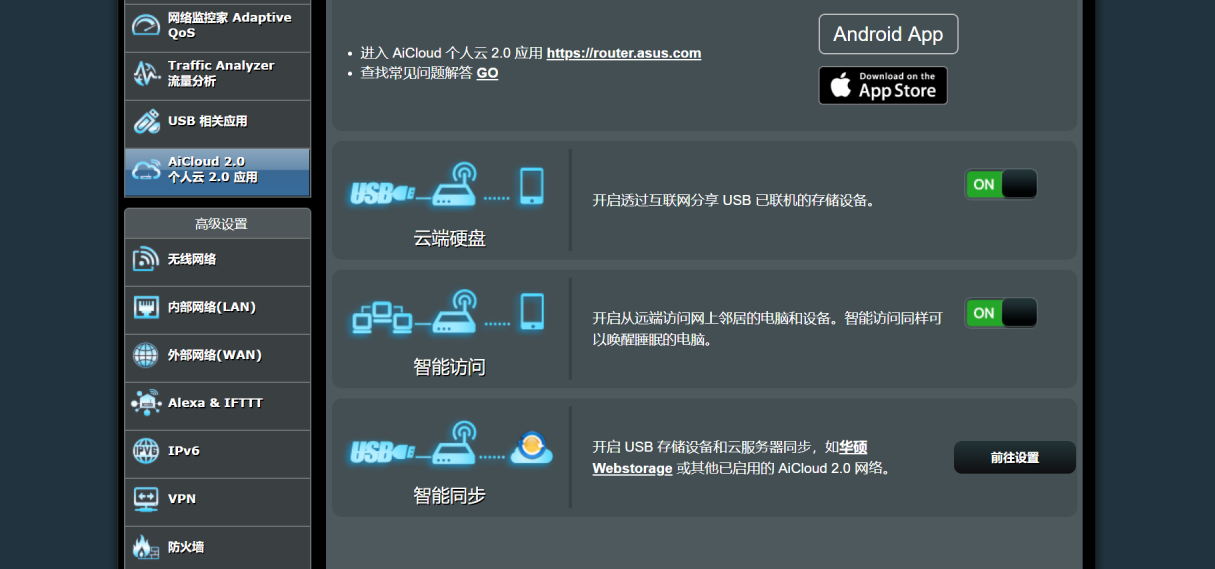The width and height of the screenshot is (1215, 569).
Task: Click the 内部网络(LAN) icon
Action: pyautogui.click(x=146, y=307)
